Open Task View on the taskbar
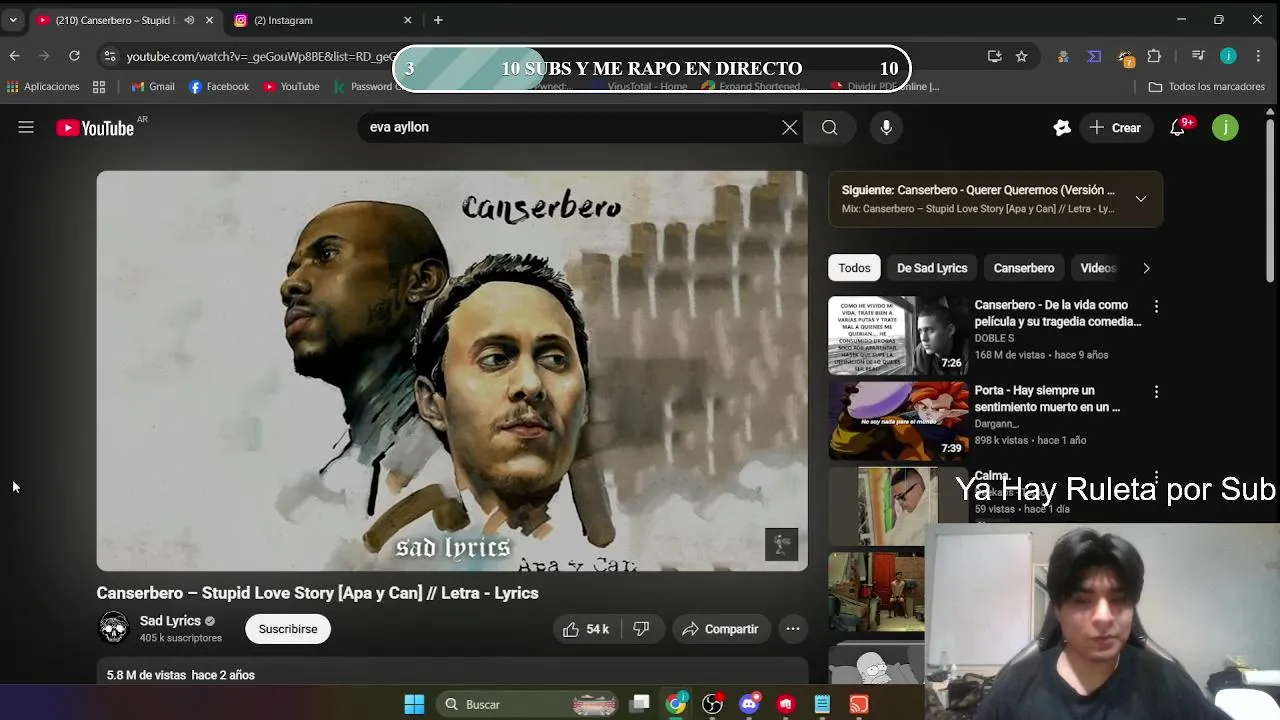The height and width of the screenshot is (720, 1280). [x=640, y=704]
